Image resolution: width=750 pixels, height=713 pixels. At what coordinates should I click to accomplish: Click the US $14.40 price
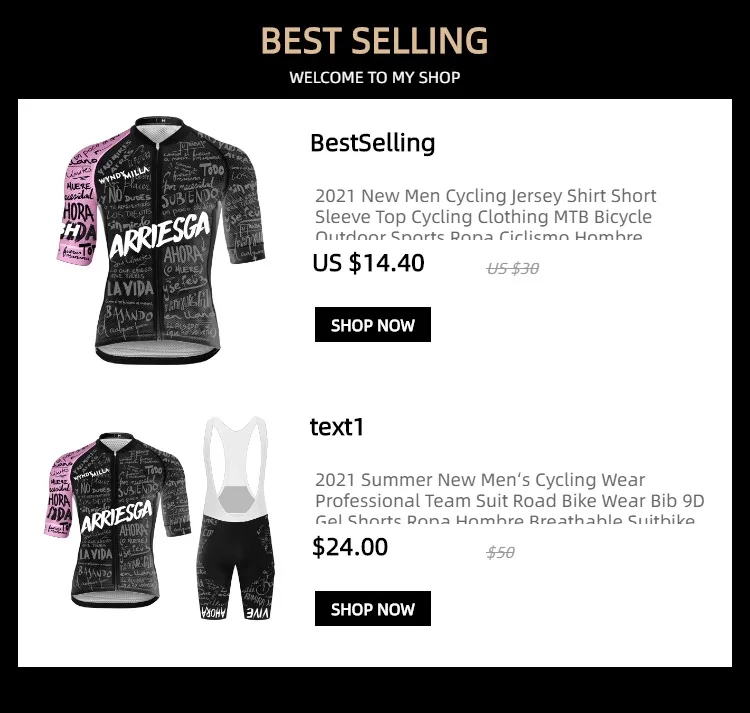368,263
